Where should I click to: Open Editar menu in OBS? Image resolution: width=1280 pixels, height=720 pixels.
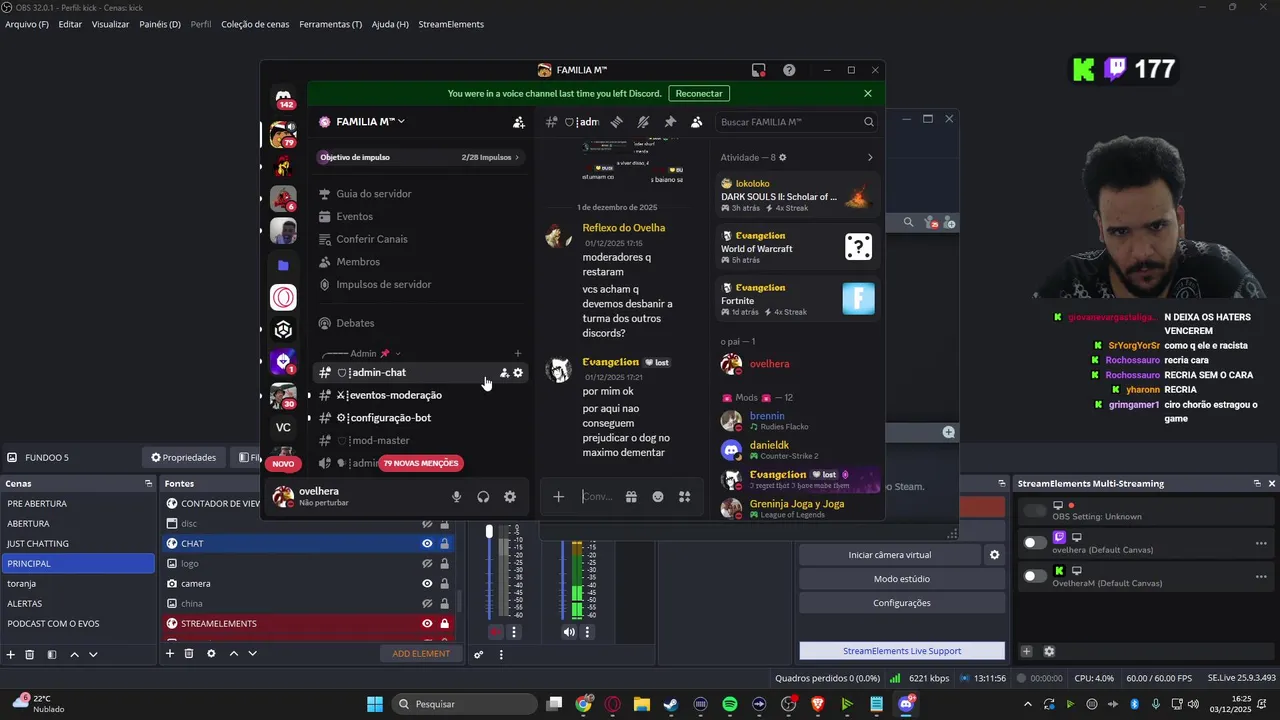(70, 24)
